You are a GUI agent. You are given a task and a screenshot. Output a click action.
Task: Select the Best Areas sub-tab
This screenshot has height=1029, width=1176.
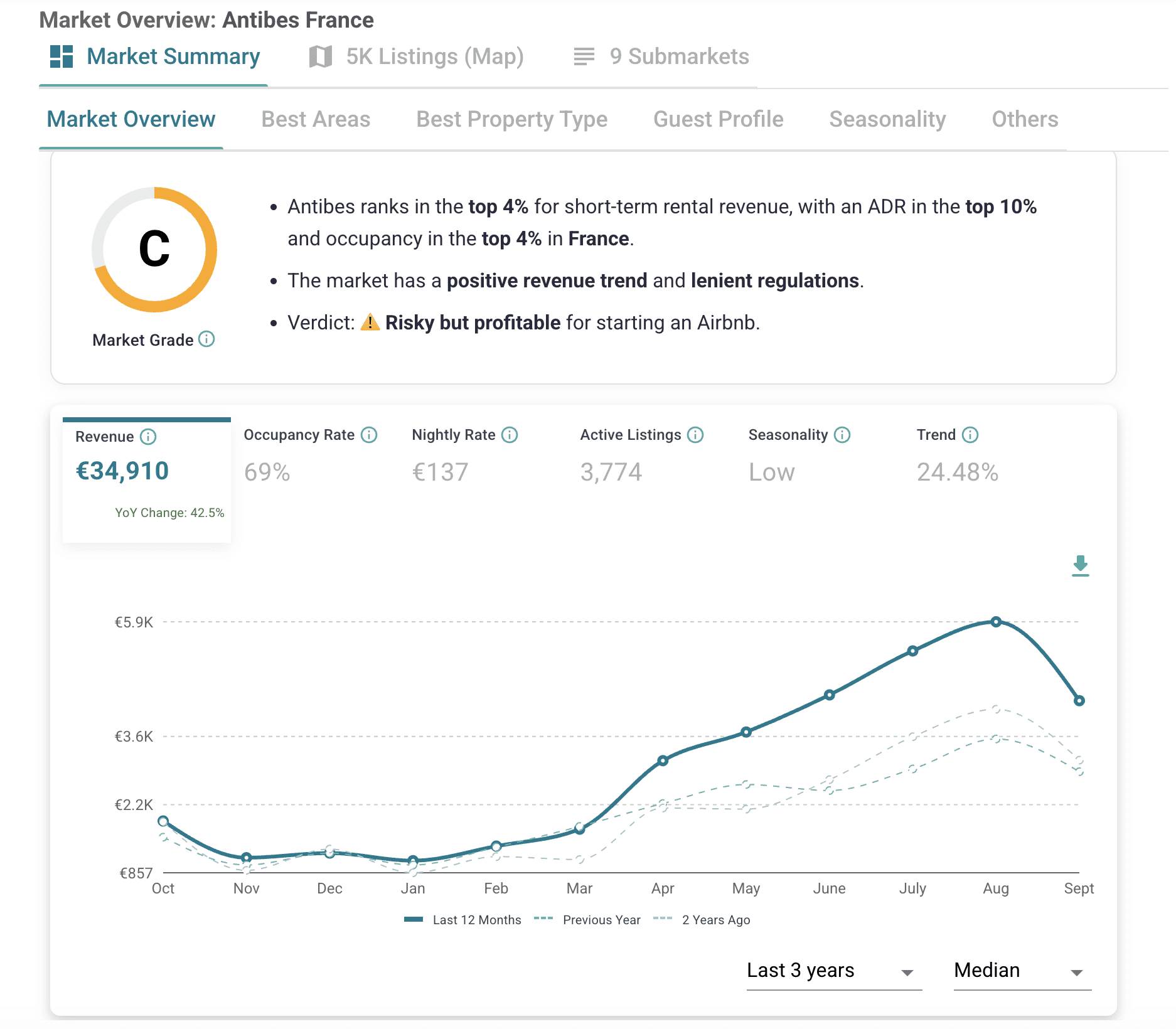pos(316,119)
